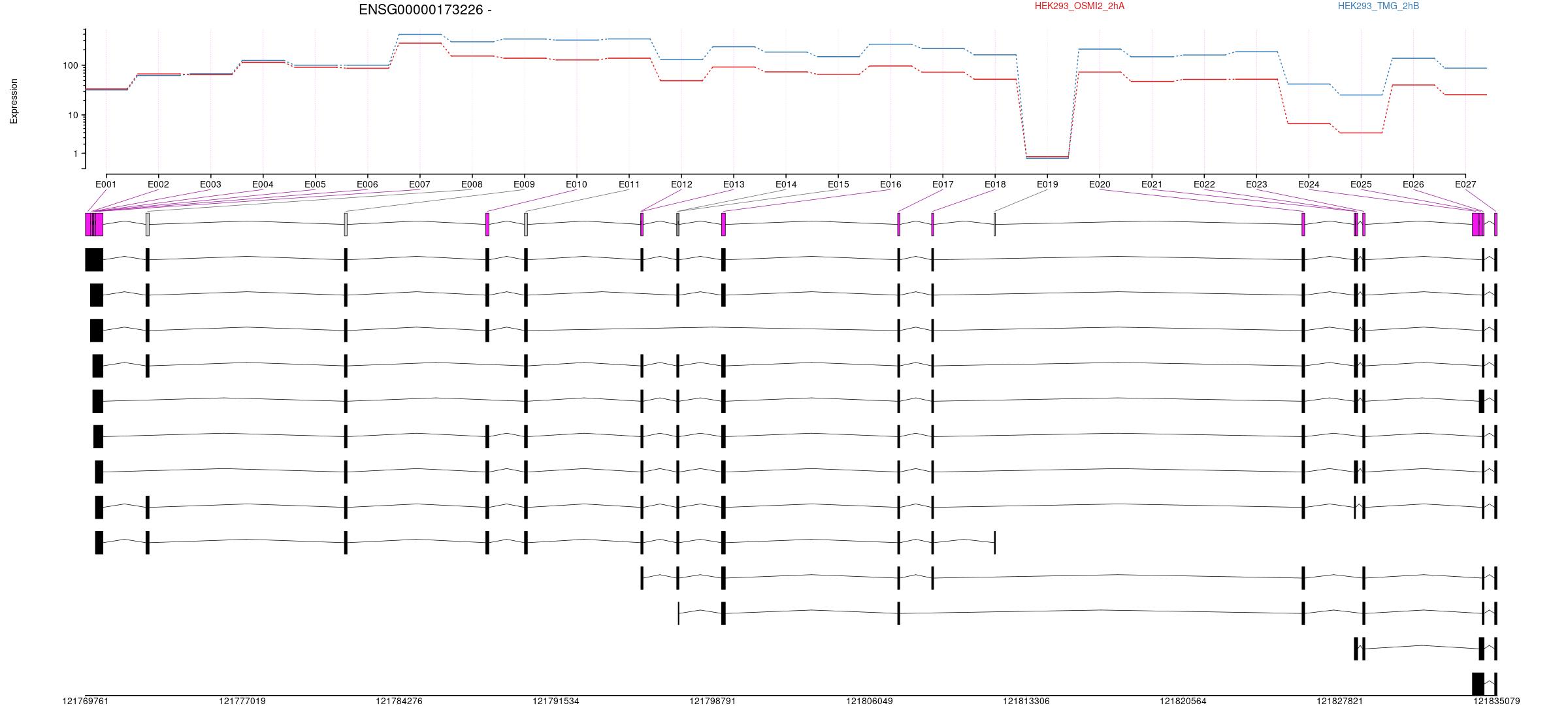Click exon label E019
Image resolution: width=1568 pixels, height=712 pixels.
[1047, 184]
